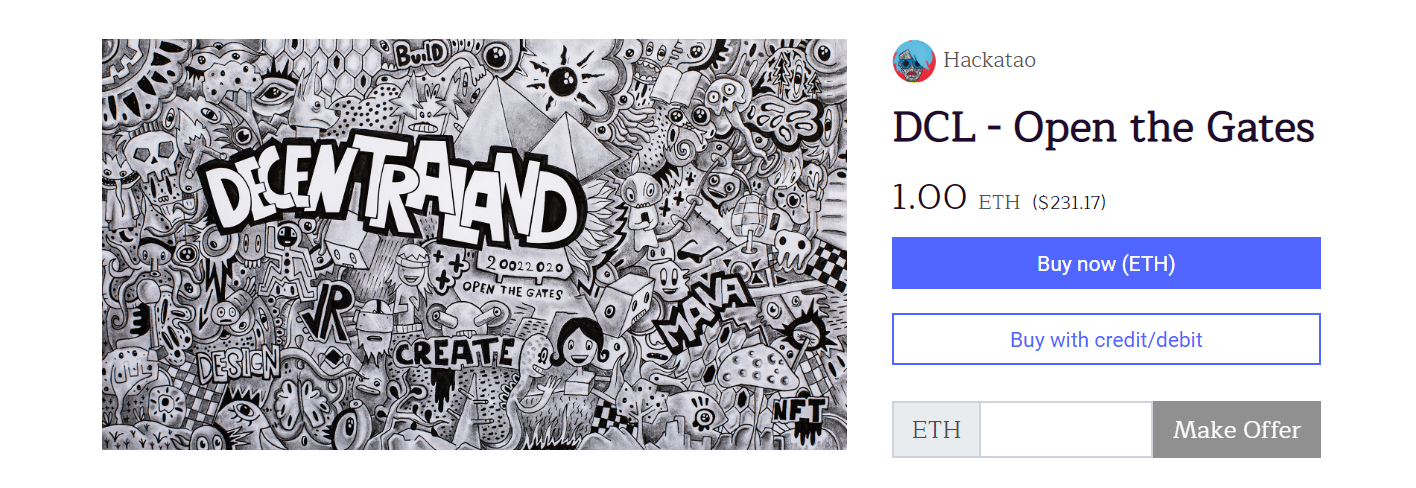Click the DCL - Open the Gates title
This screenshot has height=488, width=1416.
(x=1103, y=127)
